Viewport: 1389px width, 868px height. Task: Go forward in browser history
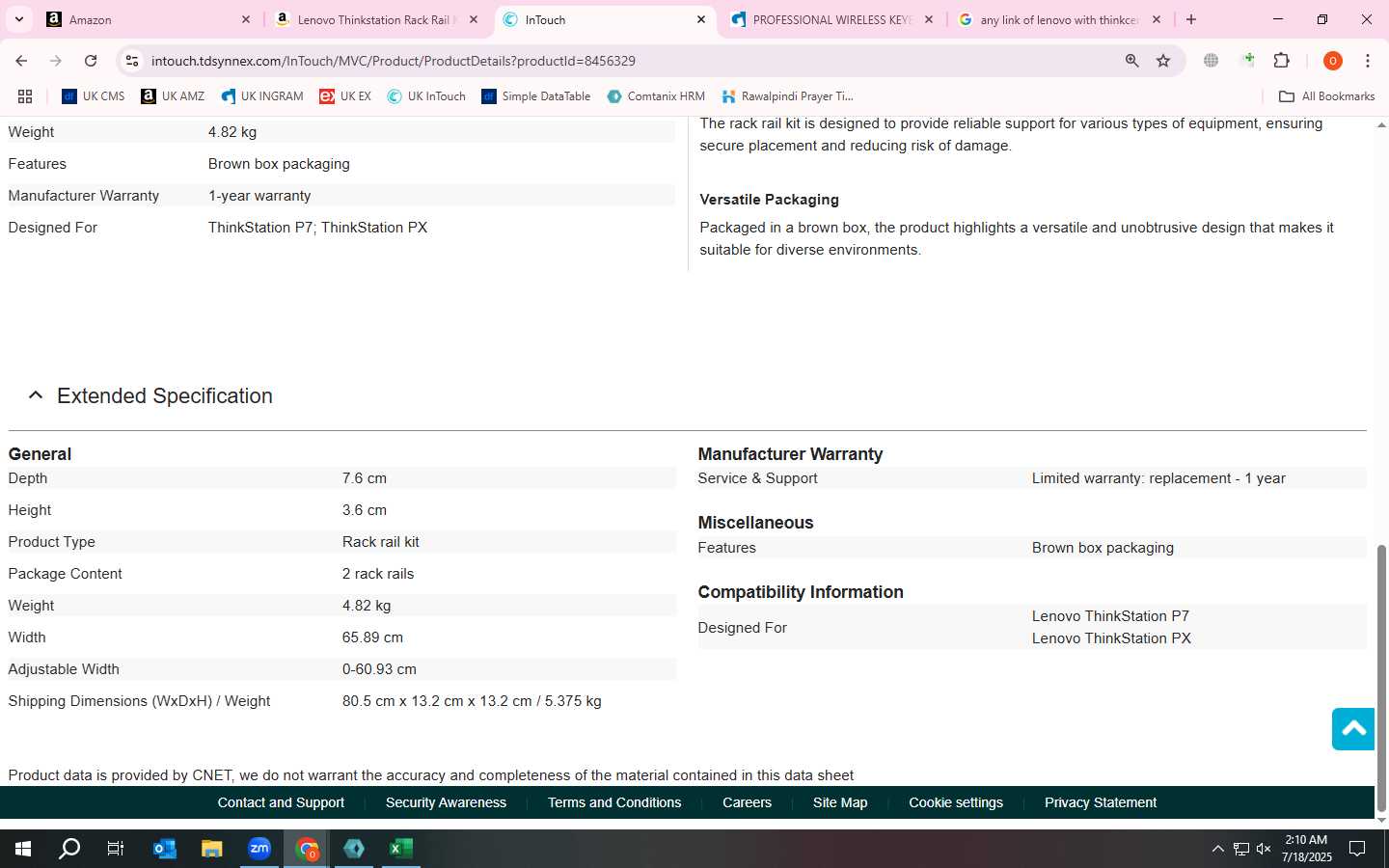click(x=56, y=61)
